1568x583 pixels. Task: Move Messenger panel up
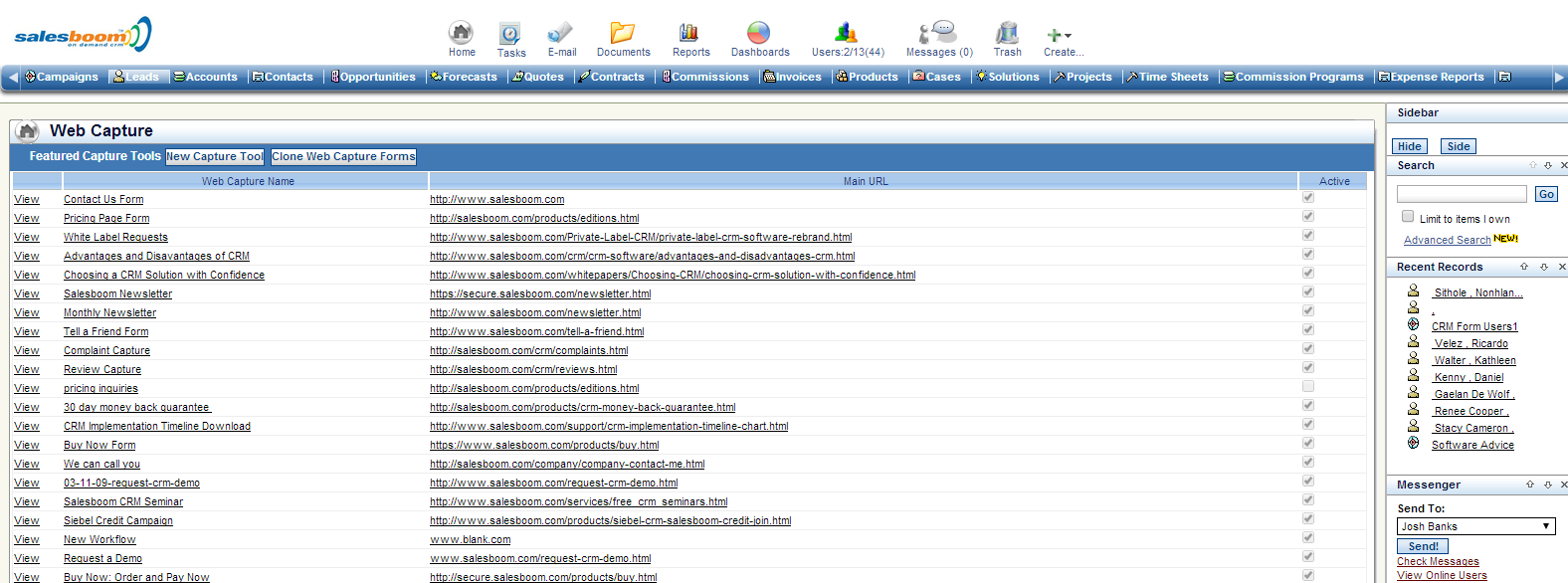point(1530,485)
